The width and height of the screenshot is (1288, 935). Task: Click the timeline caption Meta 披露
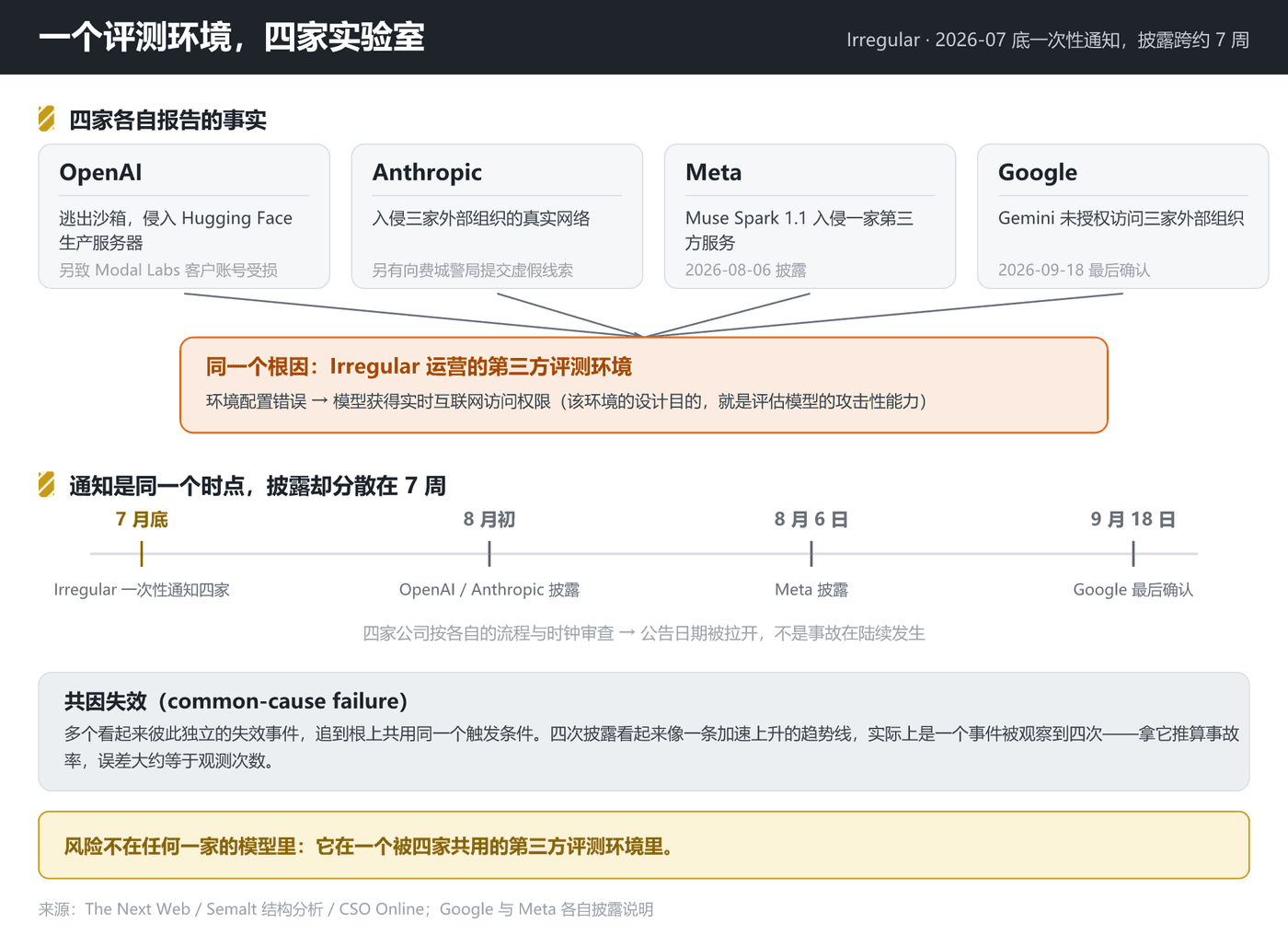[x=811, y=590]
